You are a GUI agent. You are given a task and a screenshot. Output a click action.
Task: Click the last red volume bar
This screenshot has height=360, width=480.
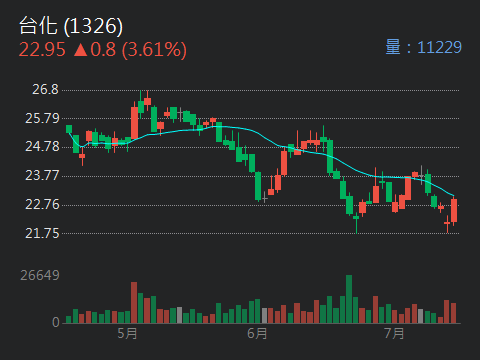tap(453, 313)
